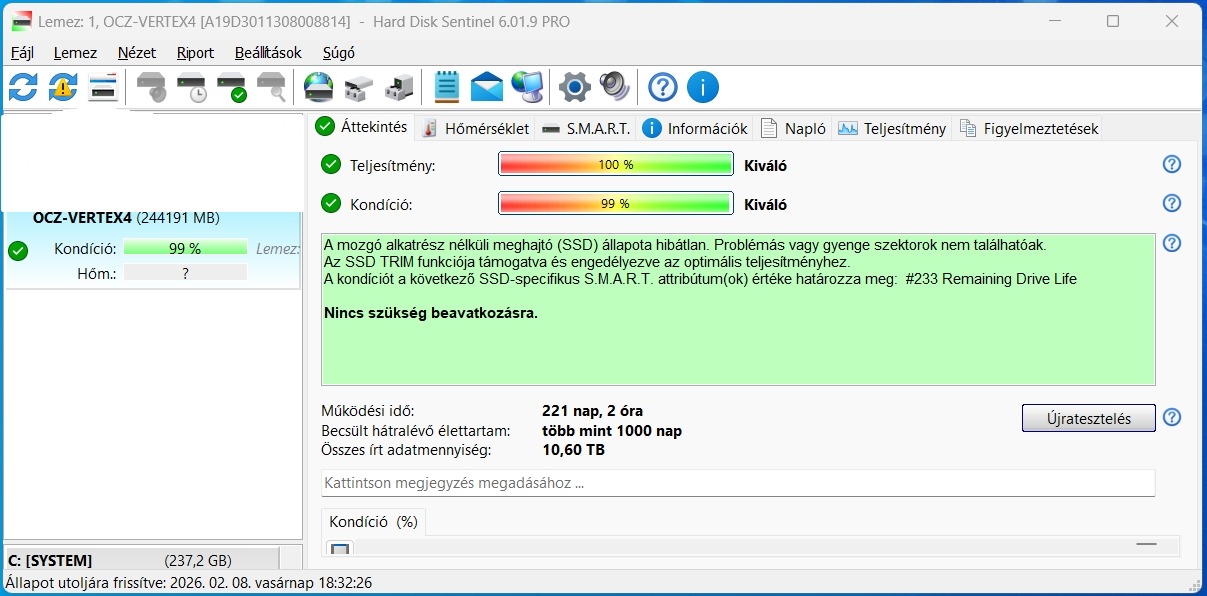Click the drive with clock toolbar icon
The height and width of the screenshot is (596, 1207).
[191, 88]
